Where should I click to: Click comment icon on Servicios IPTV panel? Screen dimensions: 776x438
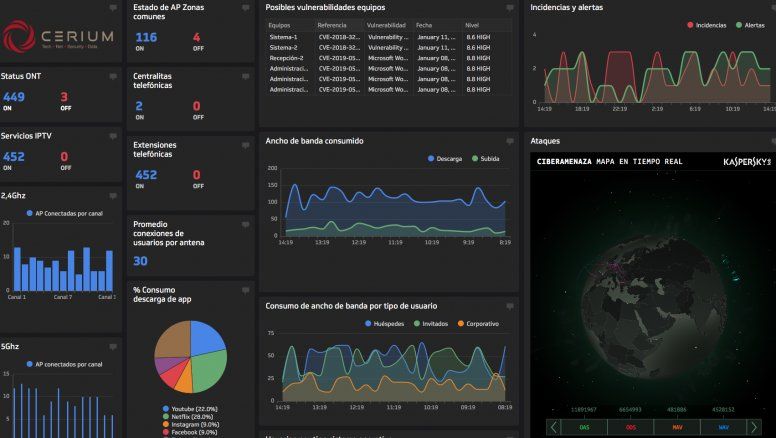(x=113, y=135)
